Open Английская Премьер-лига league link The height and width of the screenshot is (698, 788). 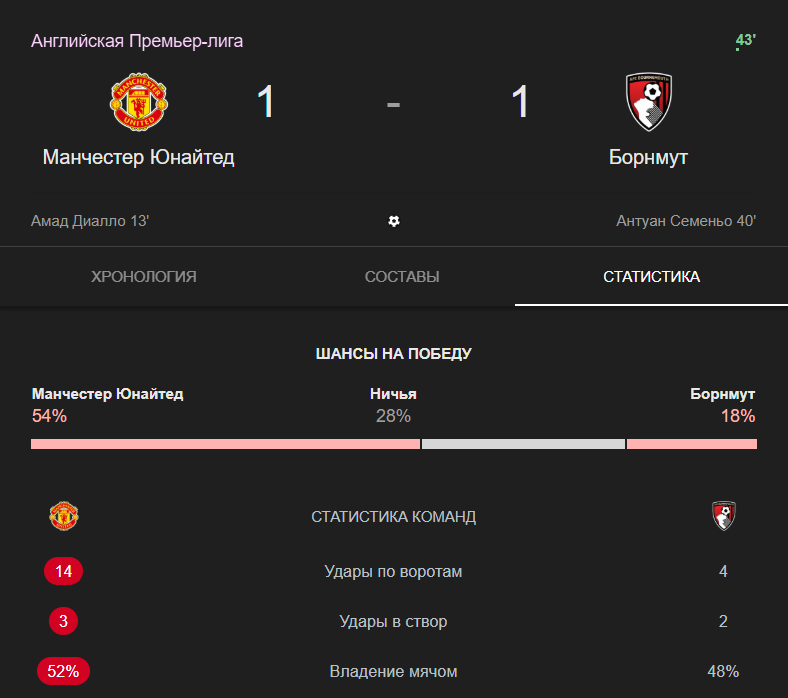(x=137, y=41)
